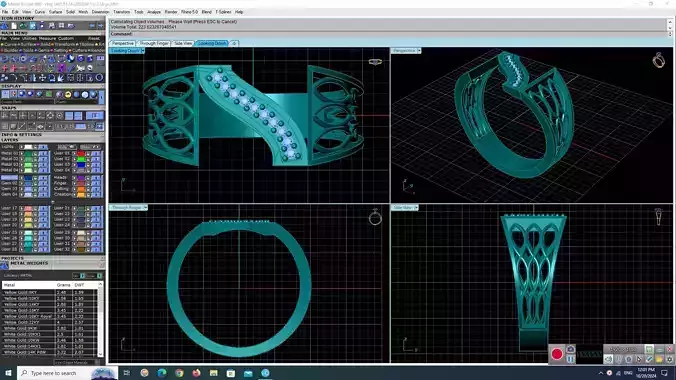676x380 pixels.
Task: Click the scissors trim tool icon
Action: (81, 69)
